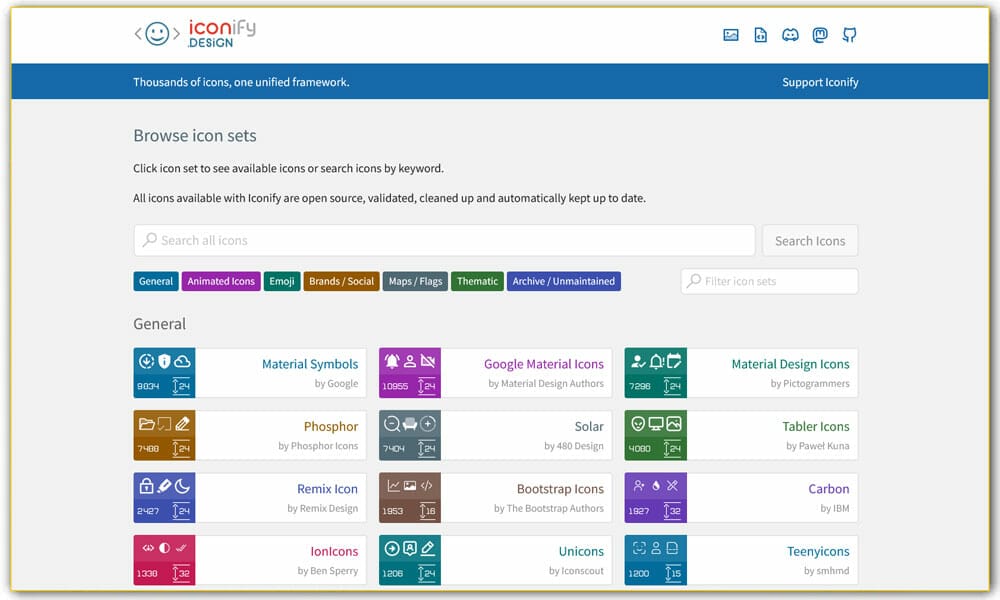Toggle the Animated Icons category filter
Viewport: 1000px width, 600px height.
point(221,281)
